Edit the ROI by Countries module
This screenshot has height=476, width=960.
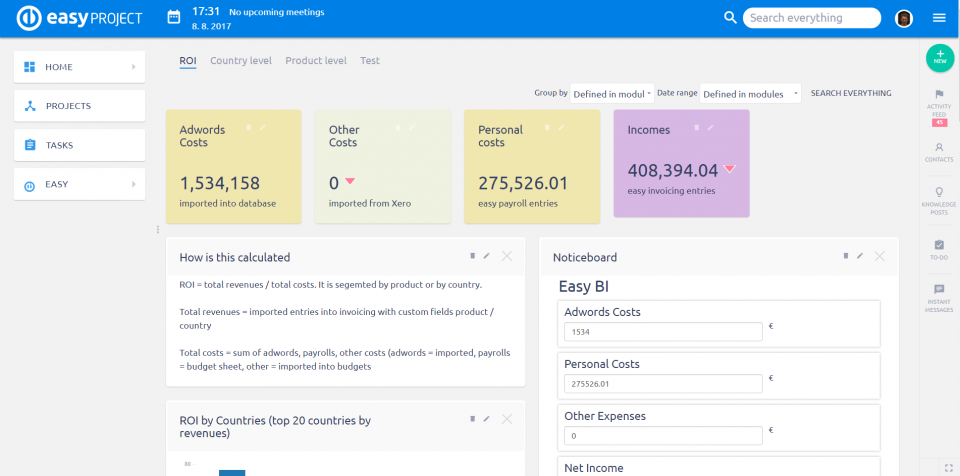(x=487, y=419)
